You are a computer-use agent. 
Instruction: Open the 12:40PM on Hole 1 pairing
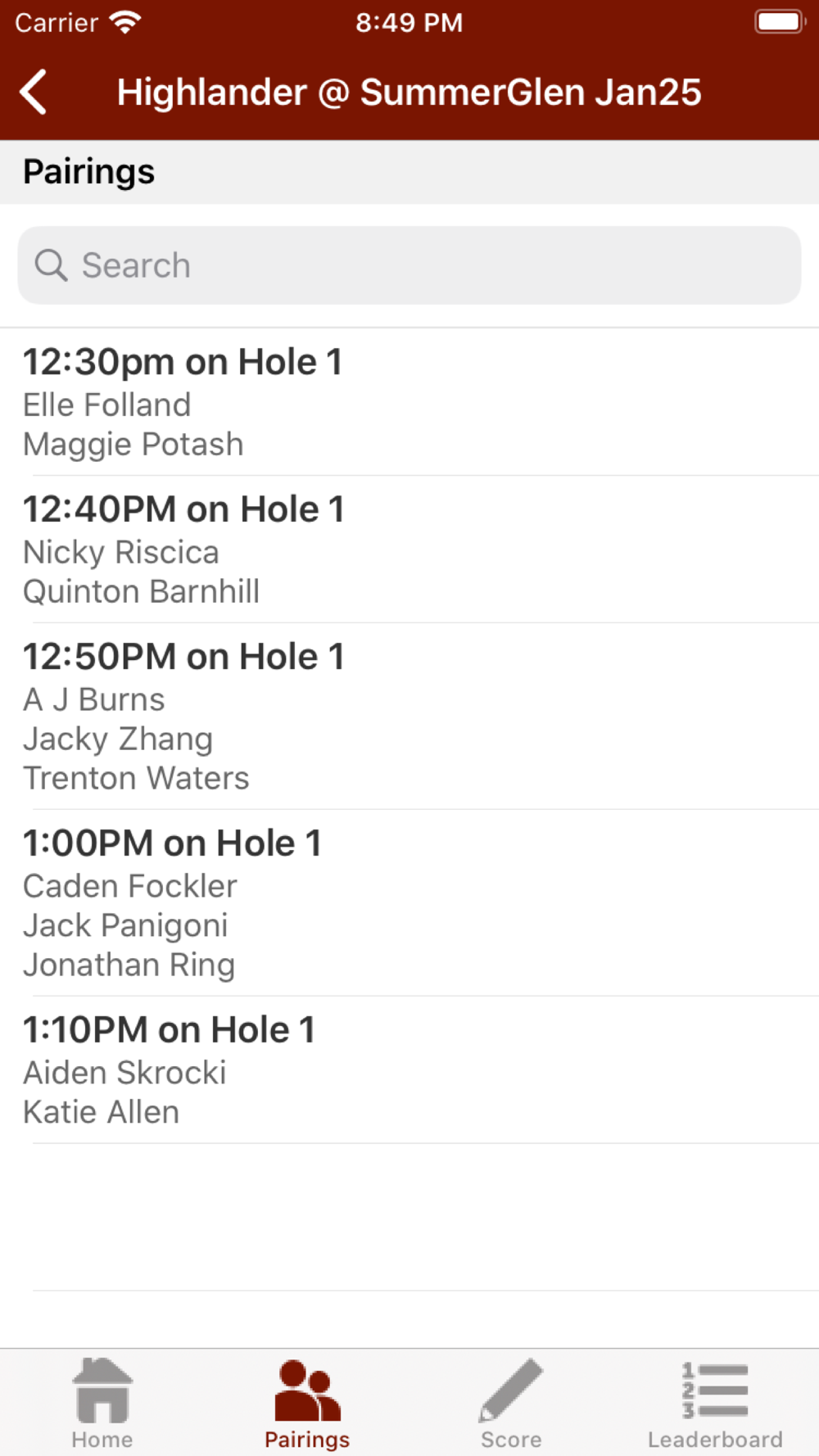(x=409, y=549)
